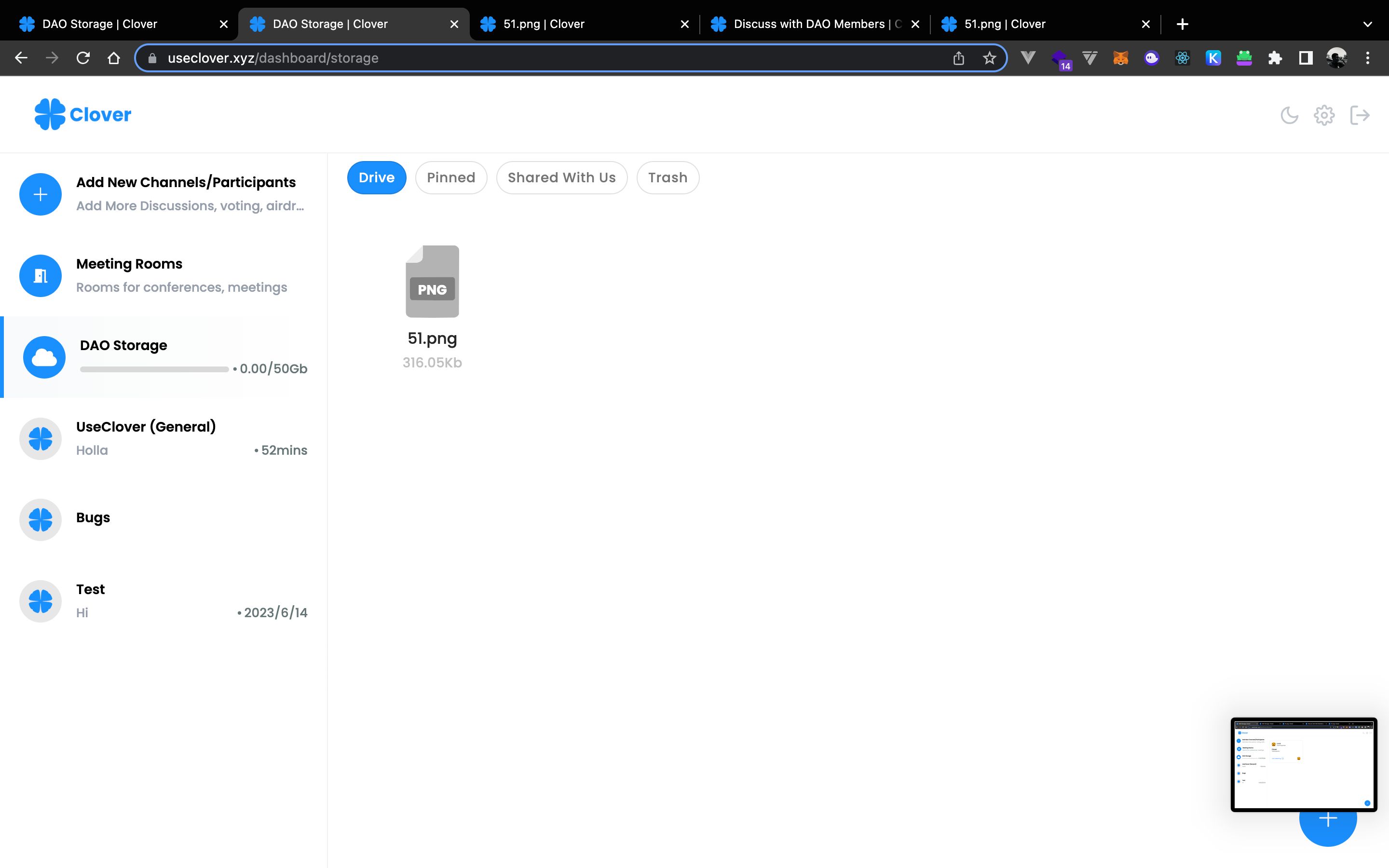Image resolution: width=1389 pixels, height=868 pixels.
Task: Select Meeting Rooms sidebar icon
Action: click(40, 275)
